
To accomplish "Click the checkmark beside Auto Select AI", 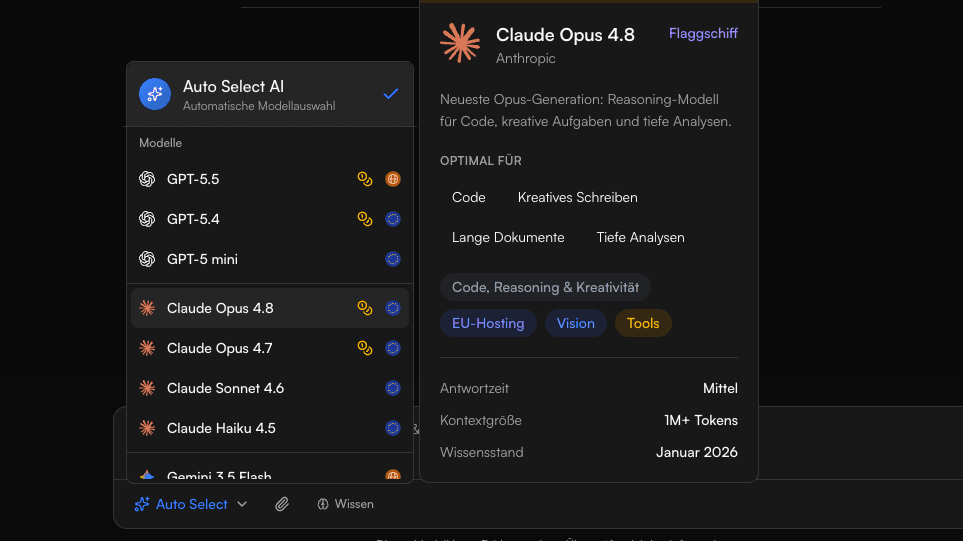I will pyautogui.click(x=391, y=94).
